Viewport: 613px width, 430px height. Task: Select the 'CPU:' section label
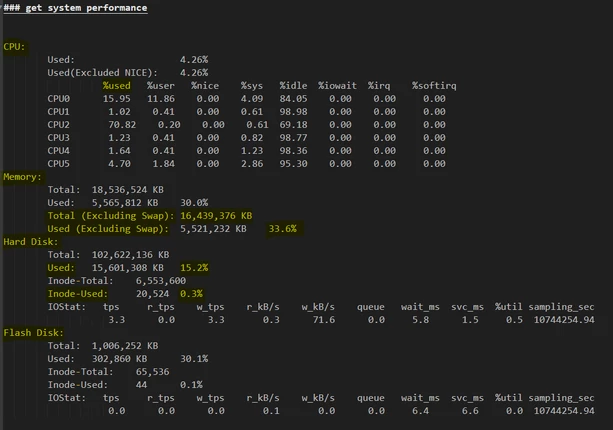[x=14, y=47]
